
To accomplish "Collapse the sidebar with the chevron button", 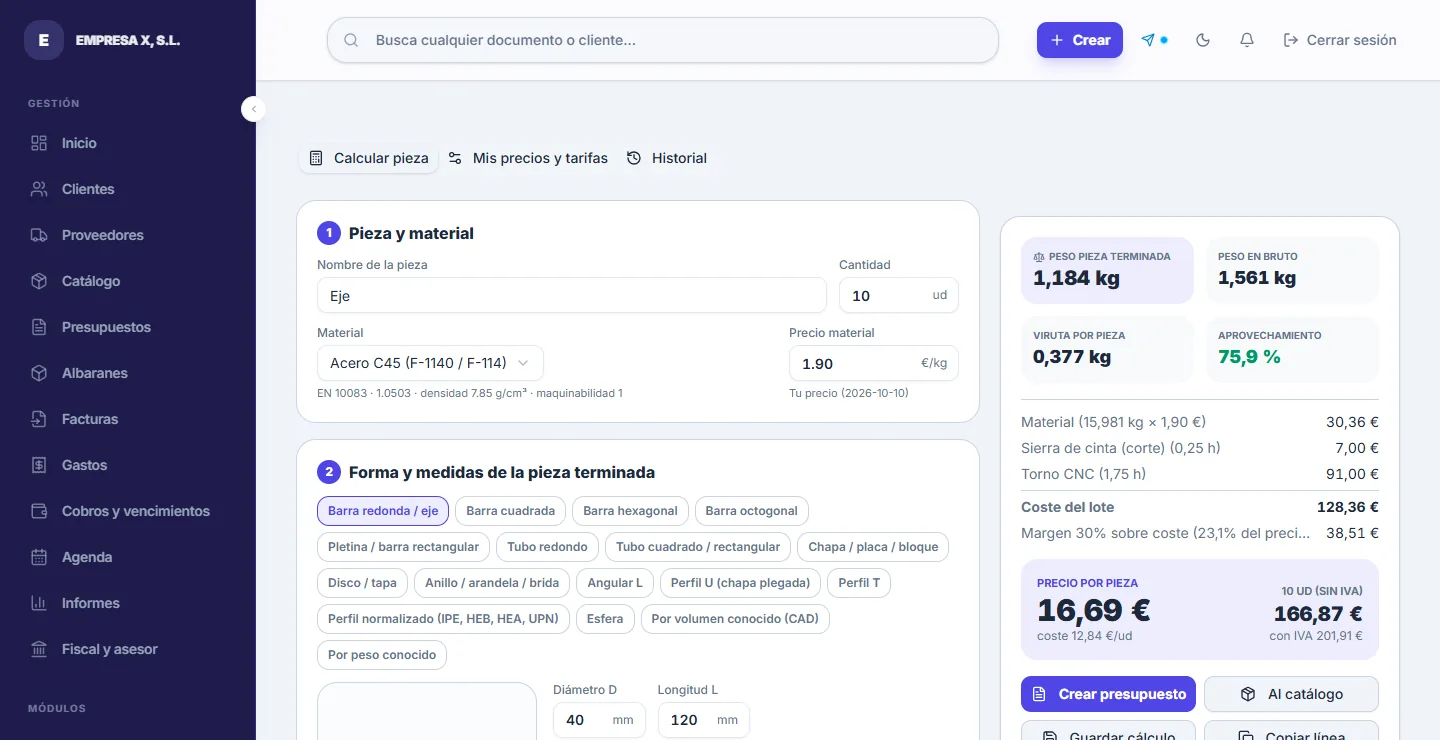I will [x=254, y=108].
